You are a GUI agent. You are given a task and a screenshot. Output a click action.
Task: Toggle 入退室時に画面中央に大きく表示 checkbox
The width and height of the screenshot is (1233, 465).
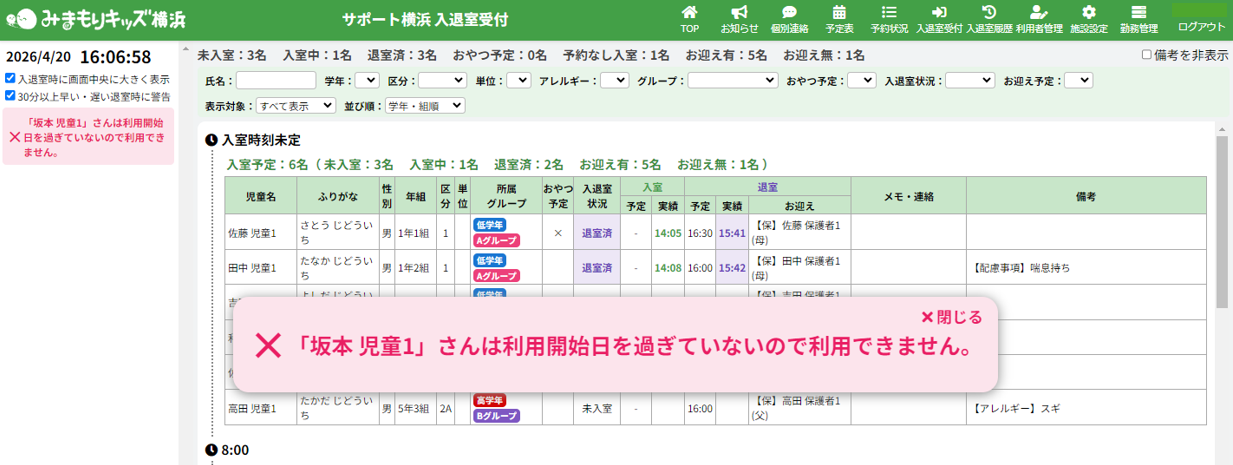(10, 78)
